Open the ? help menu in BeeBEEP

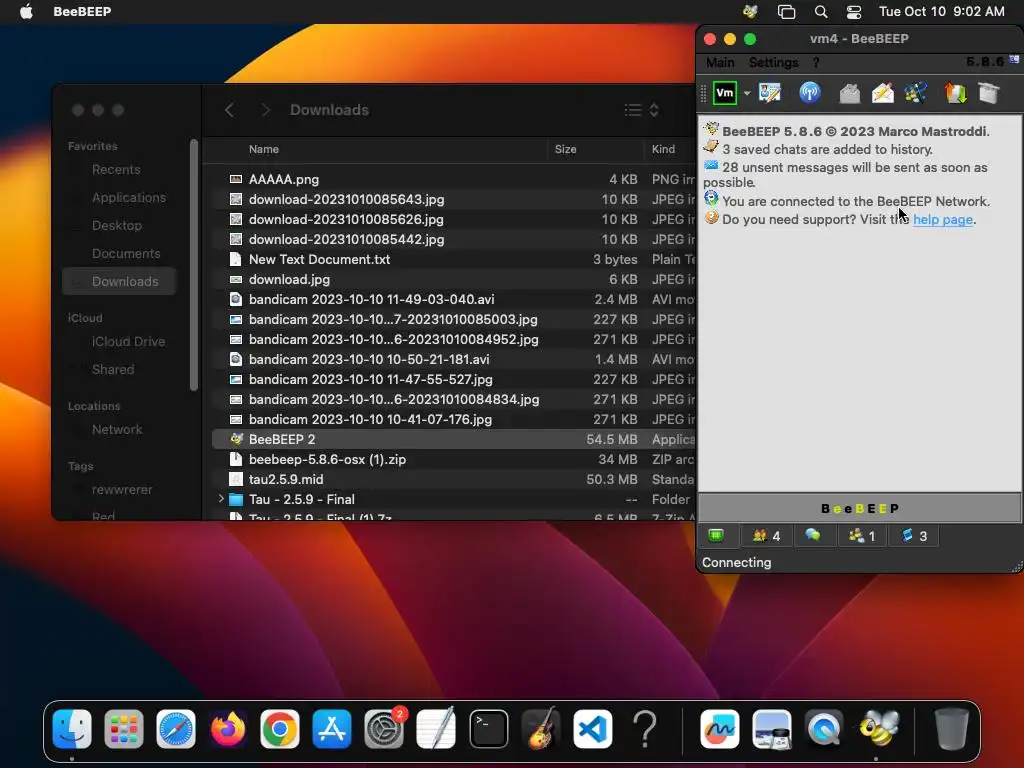(x=816, y=63)
